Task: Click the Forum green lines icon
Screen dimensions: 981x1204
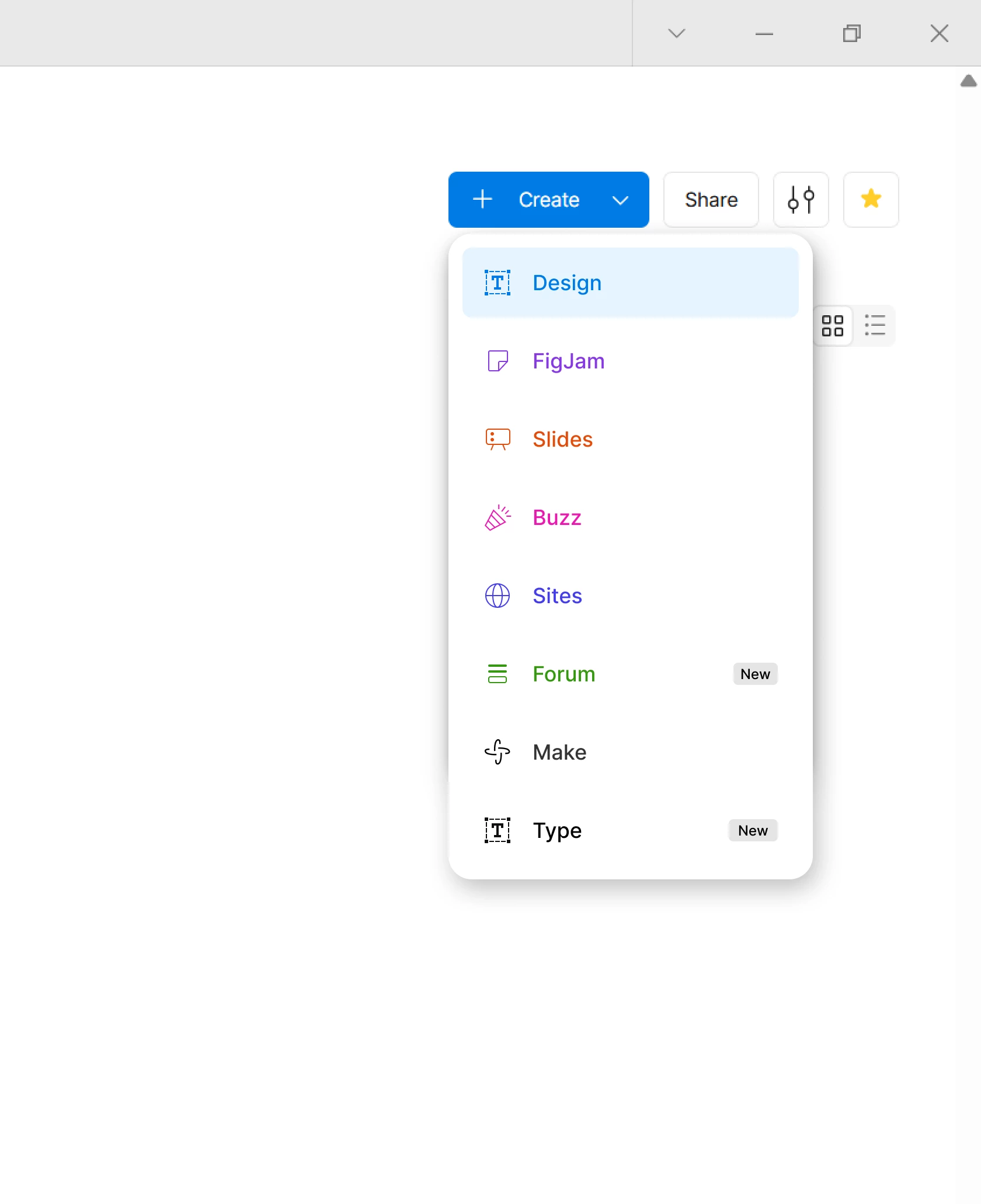Action: pyautogui.click(x=498, y=674)
